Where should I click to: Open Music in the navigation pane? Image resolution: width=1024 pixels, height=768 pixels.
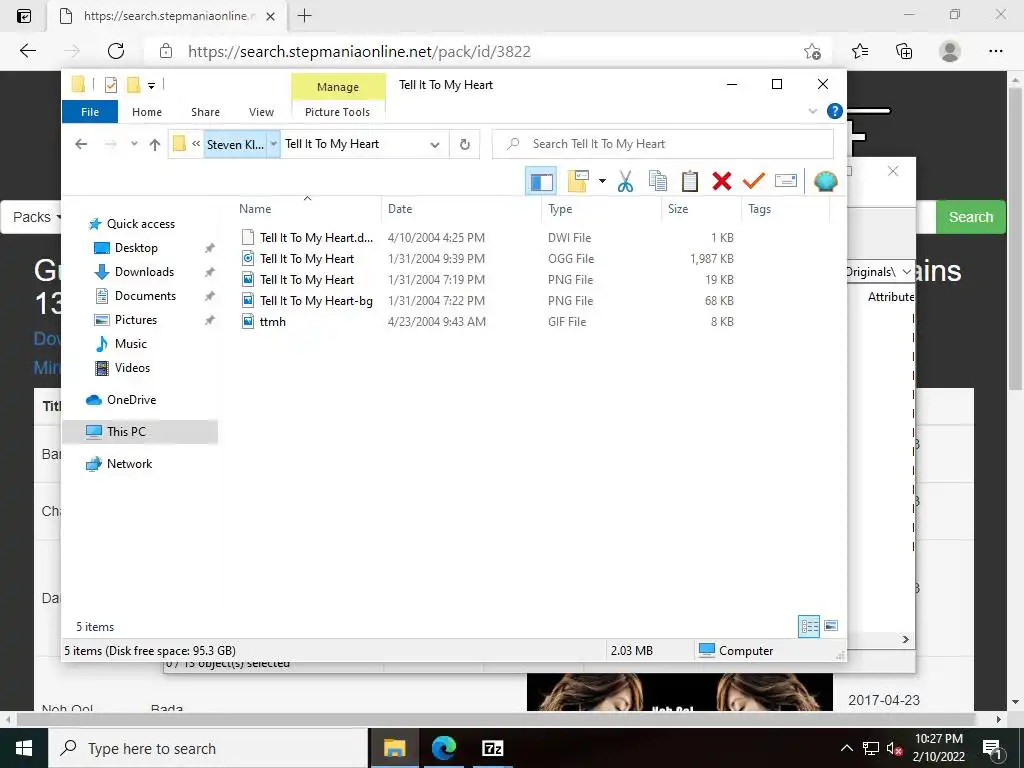tap(131, 344)
